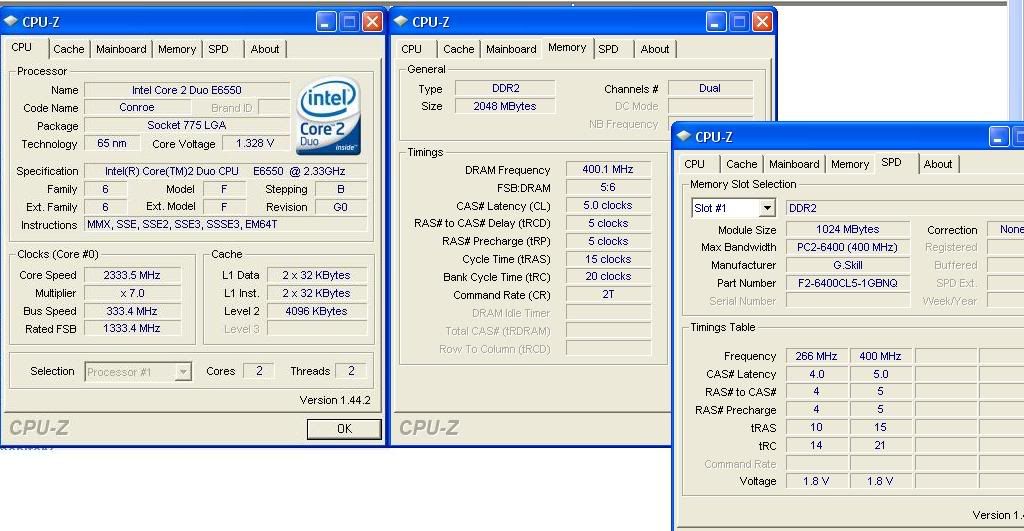Close the CPU tab window

tap(372, 22)
